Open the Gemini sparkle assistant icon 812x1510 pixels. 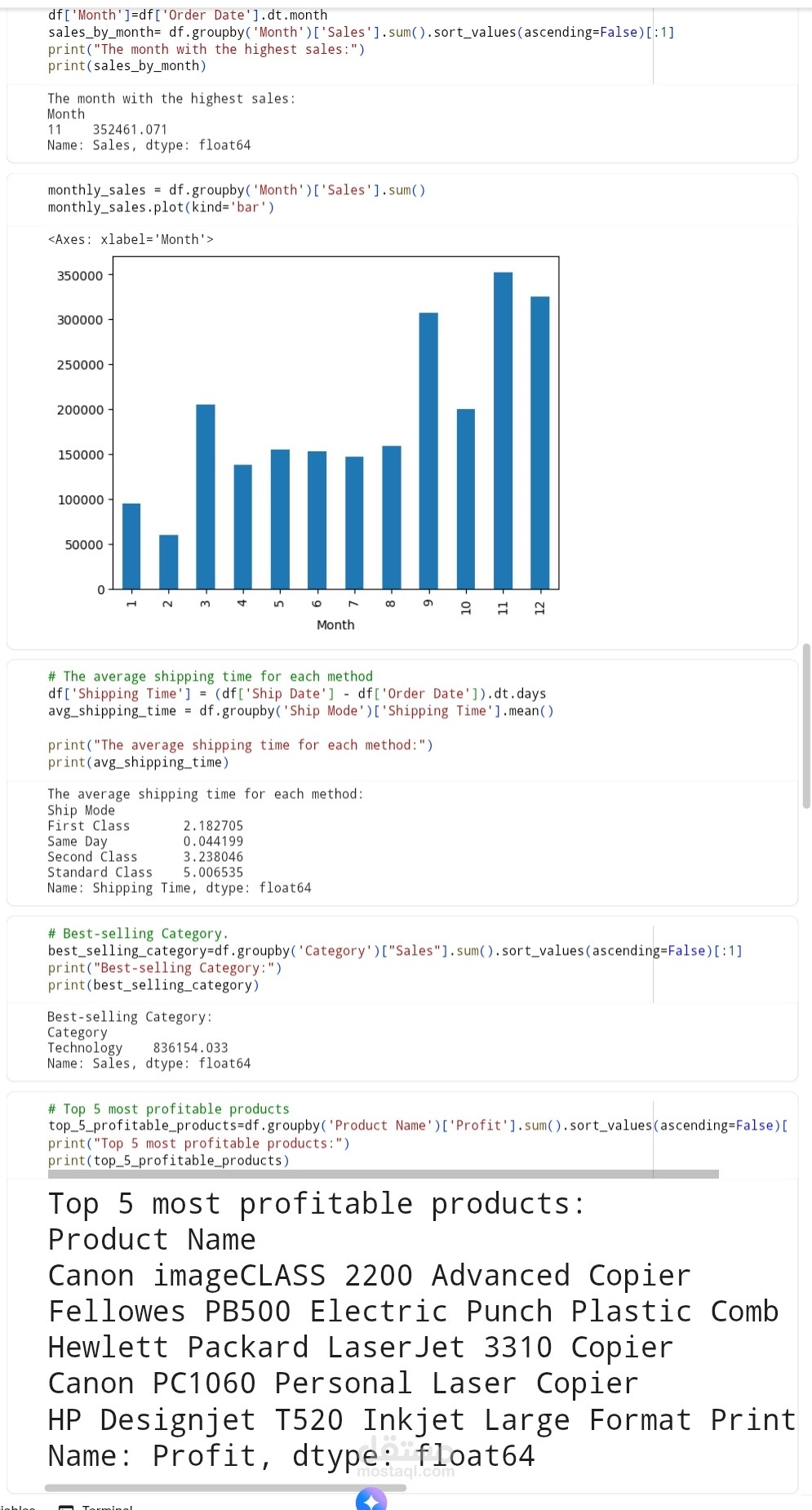(371, 1500)
